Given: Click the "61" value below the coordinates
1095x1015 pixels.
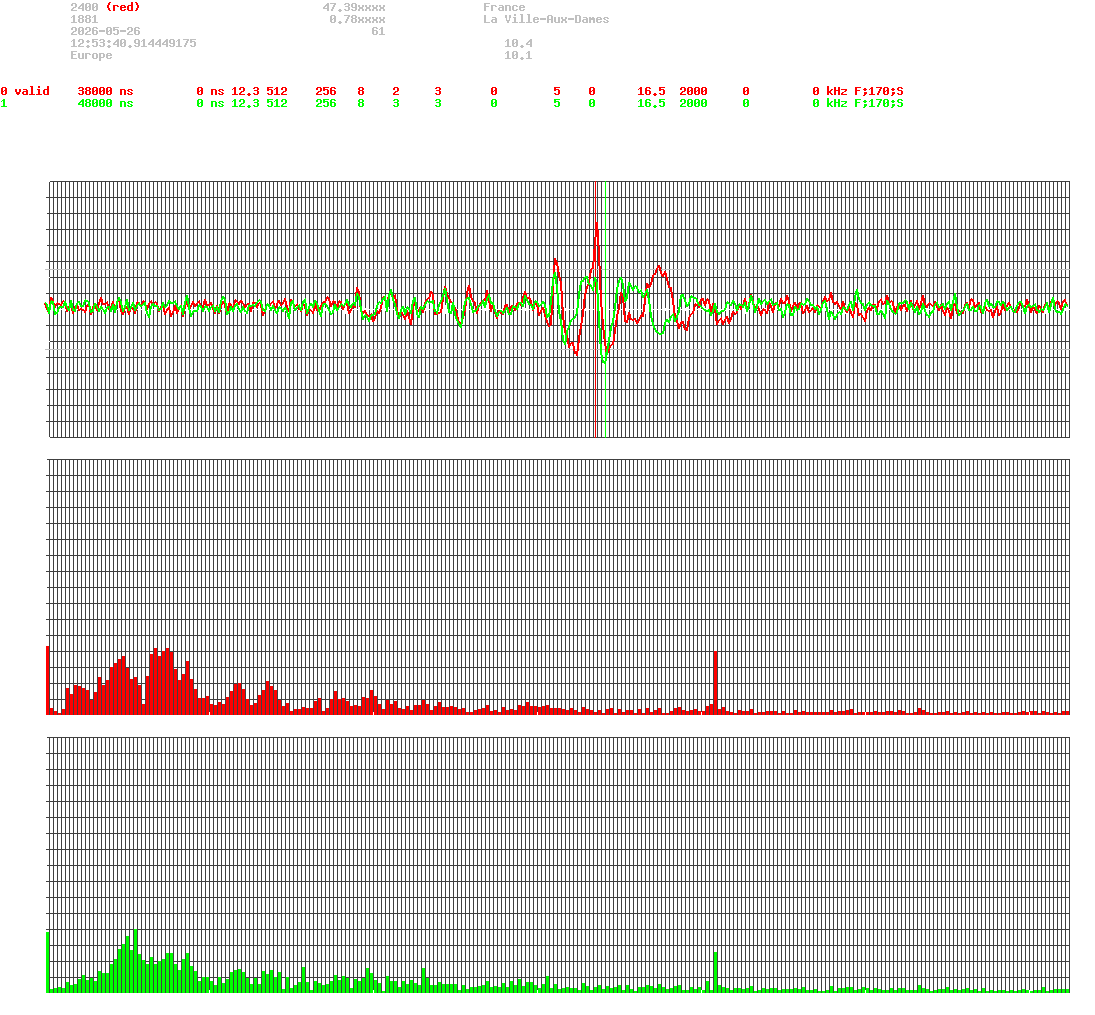Looking at the screenshot, I should 379,31.
